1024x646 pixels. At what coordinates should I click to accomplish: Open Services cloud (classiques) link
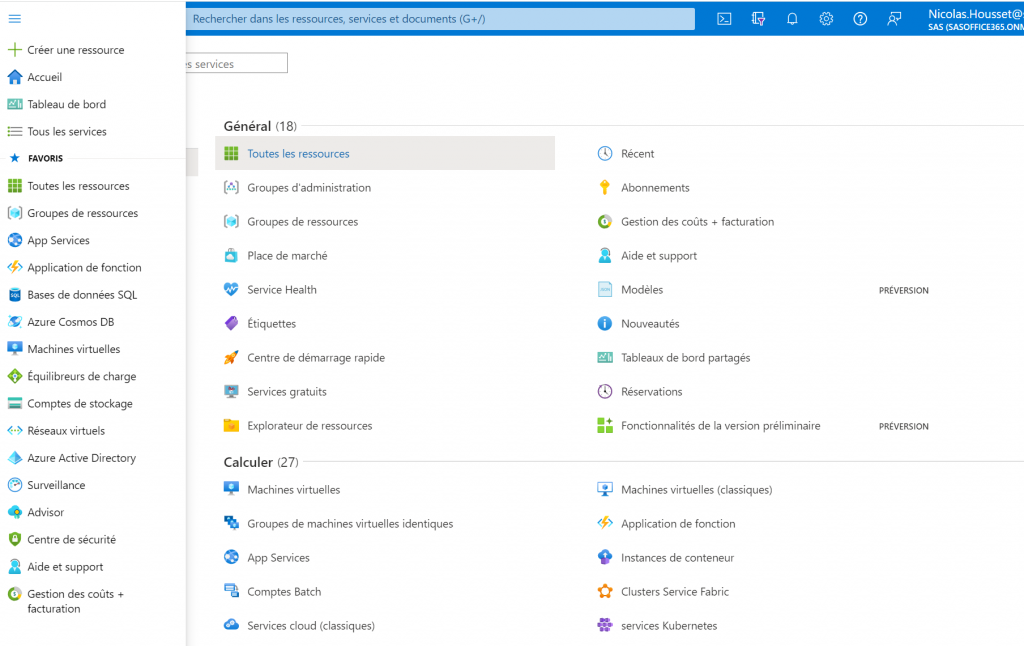click(x=311, y=626)
